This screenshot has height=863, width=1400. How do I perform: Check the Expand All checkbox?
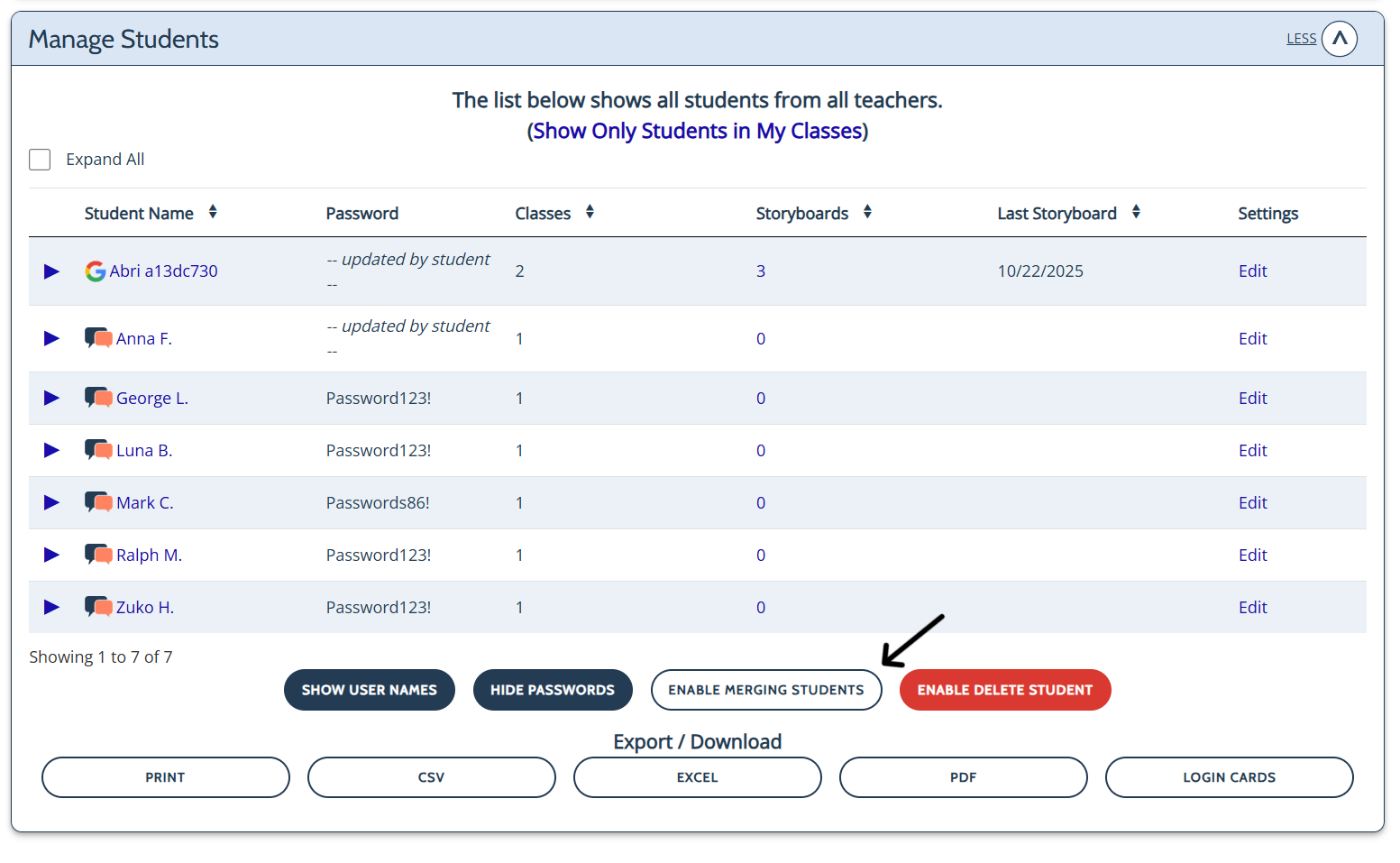(40, 160)
